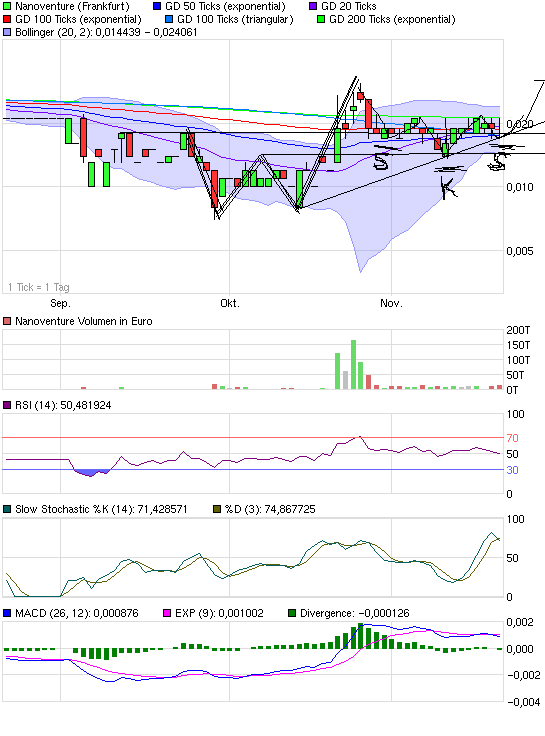Viewport: 545px width, 736px height.
Task: Click the "Divergence: -0,000126" text
Action: point(355,613)
